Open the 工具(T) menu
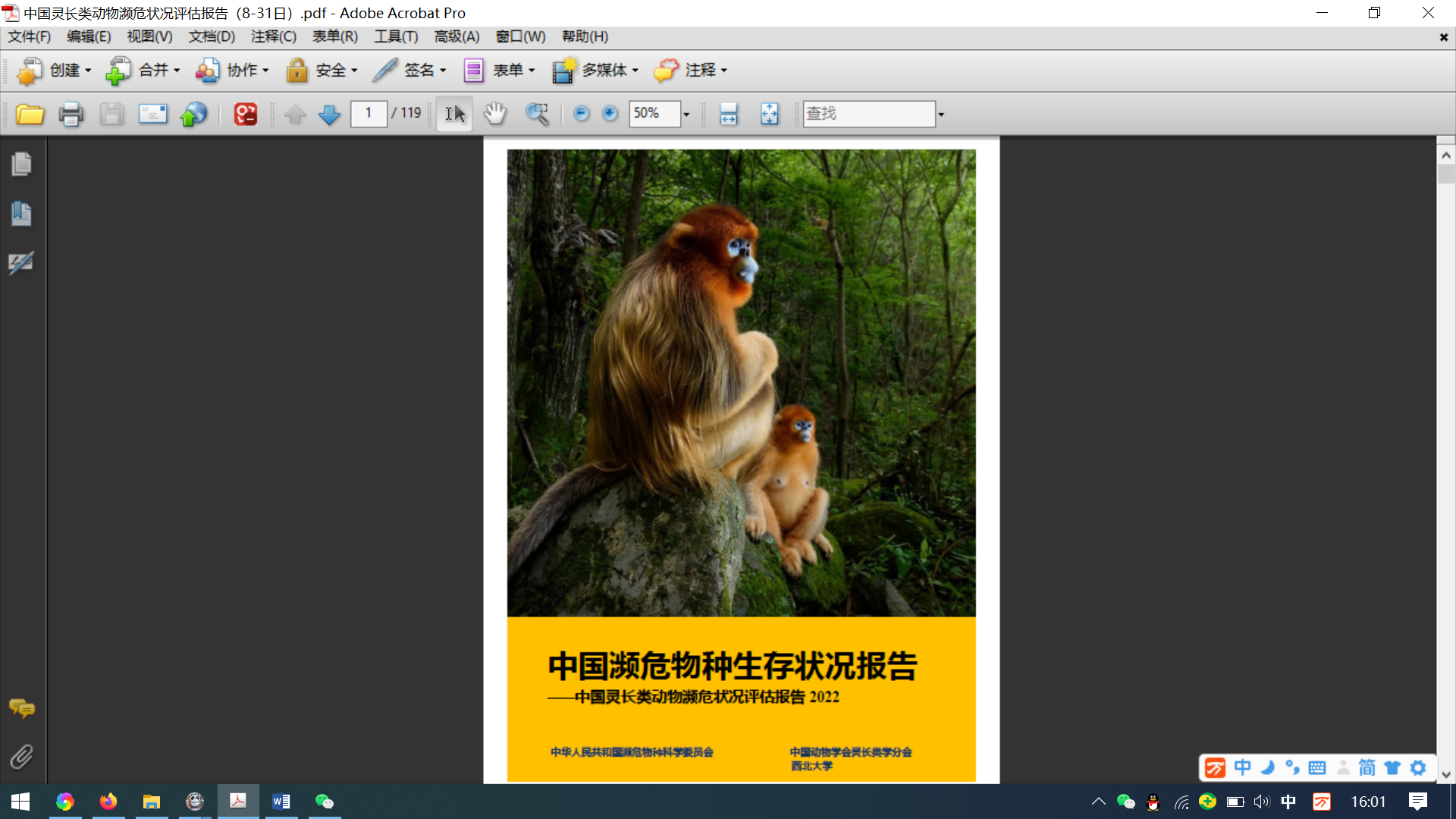The width and height of the screenshot is (1456, 819). pos(396,36)
